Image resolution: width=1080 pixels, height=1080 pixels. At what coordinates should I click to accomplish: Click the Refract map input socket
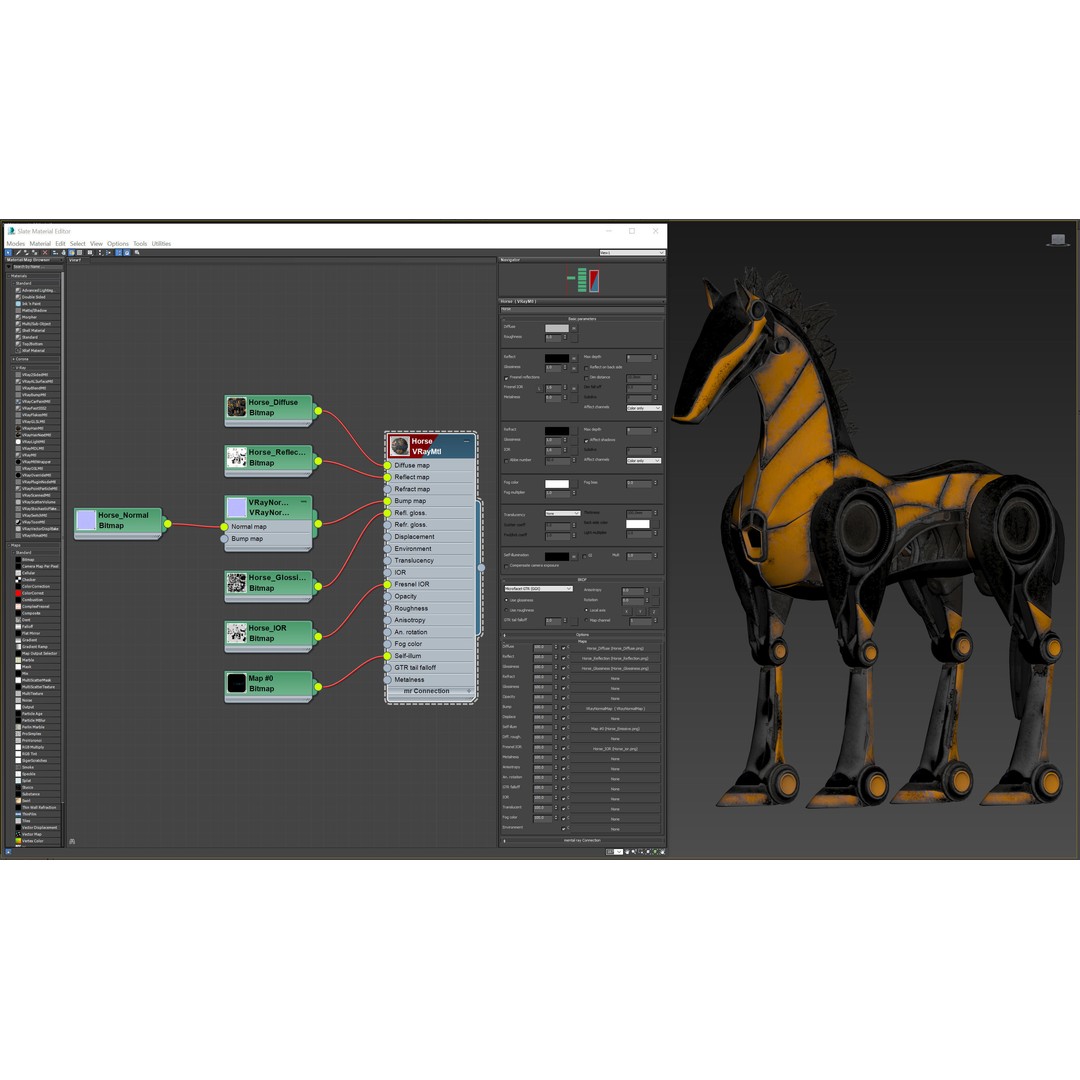click(x=388, y=489)
